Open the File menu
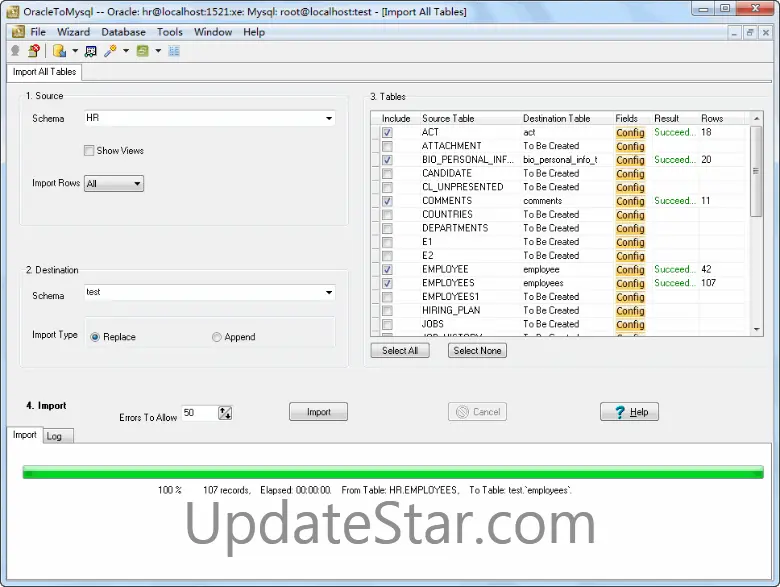Screen dimensions: 780x587 38,32
